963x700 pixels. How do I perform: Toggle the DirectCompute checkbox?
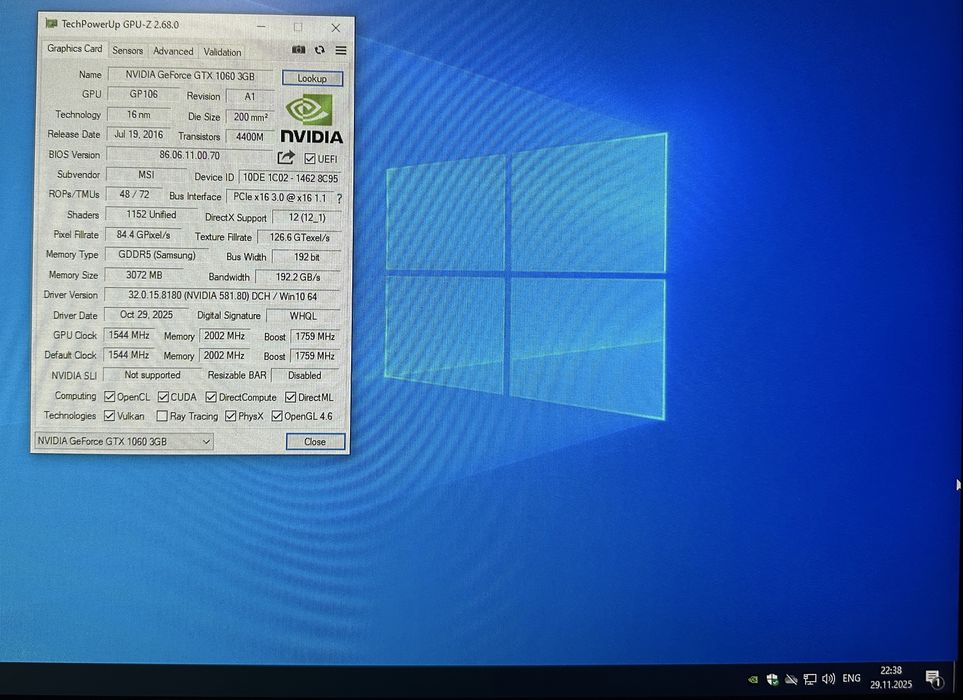coord(211,397)
